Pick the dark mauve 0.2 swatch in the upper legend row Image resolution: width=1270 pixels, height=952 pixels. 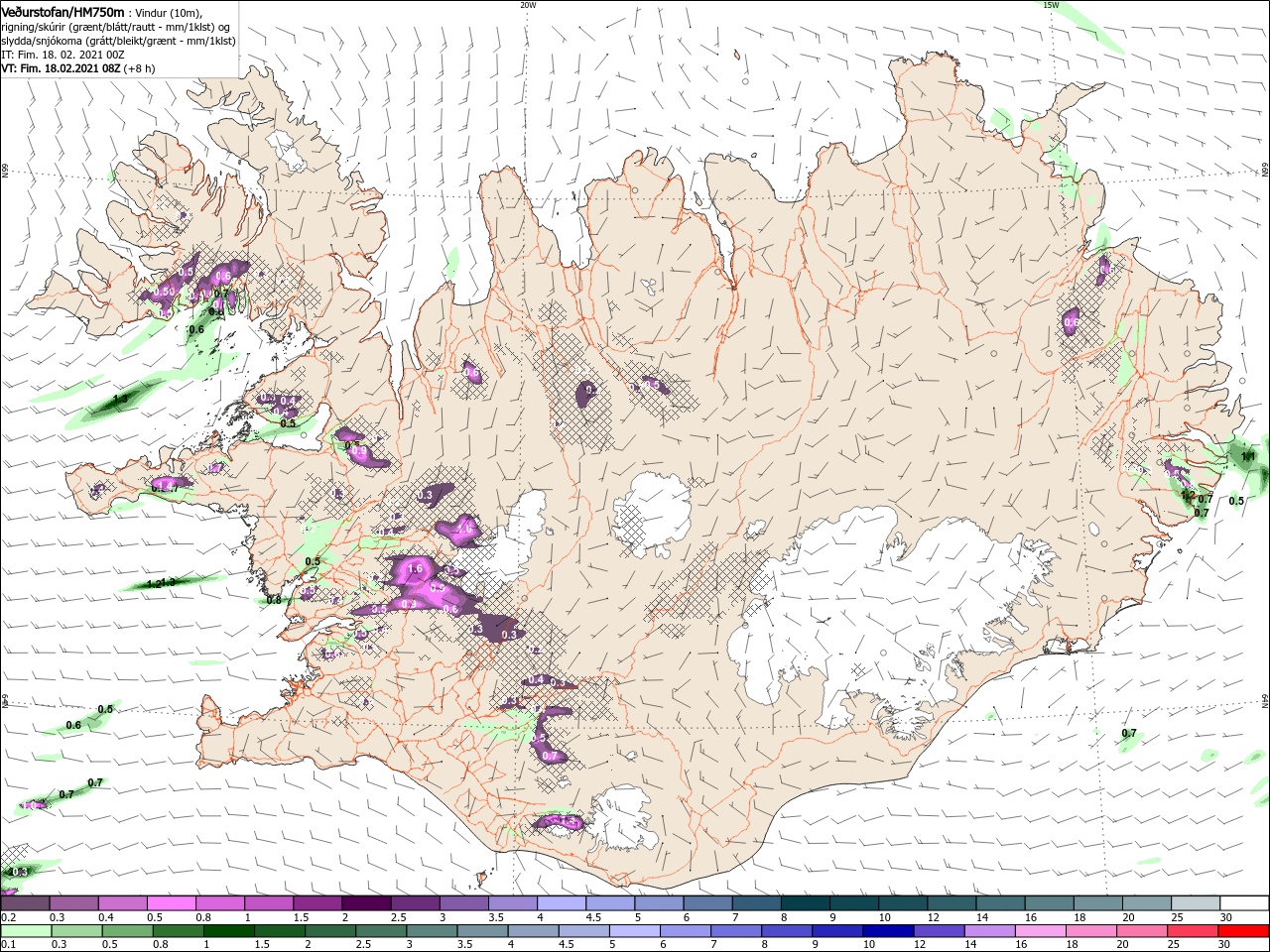25,903
